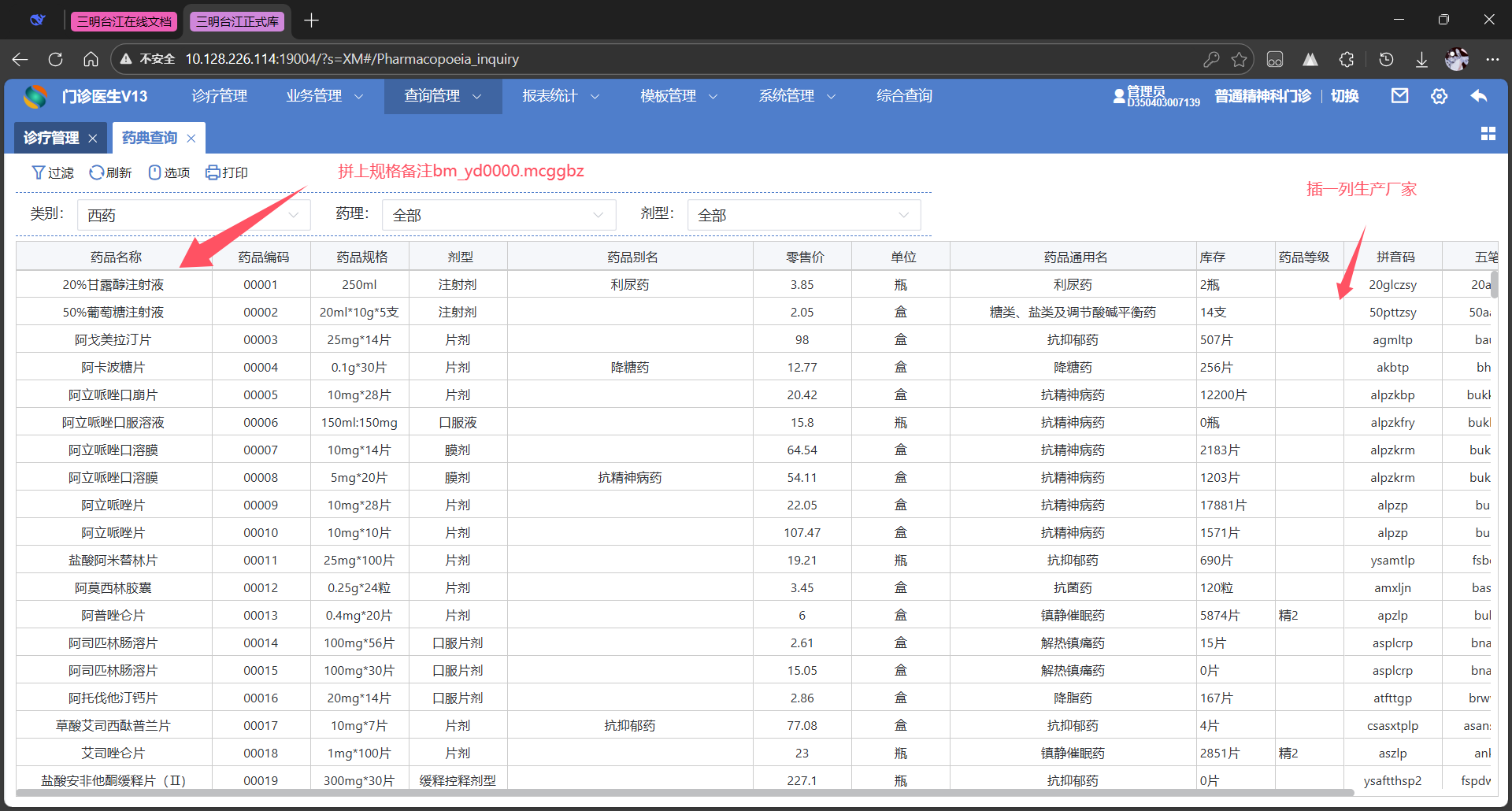
Task: Expand the 业务管理 menu
Action: (x=324, y=96)
